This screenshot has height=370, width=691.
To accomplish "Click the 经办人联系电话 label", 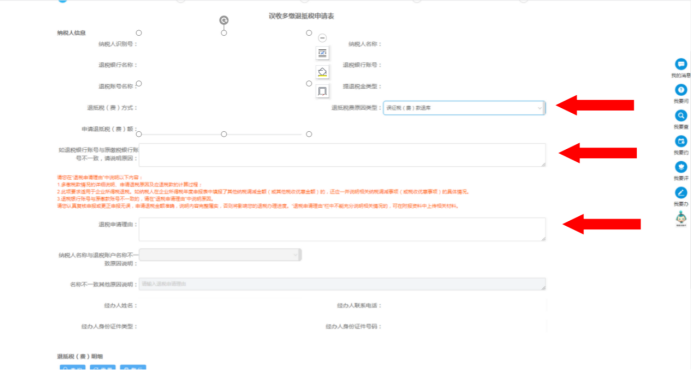I will [x=359, y=306].
